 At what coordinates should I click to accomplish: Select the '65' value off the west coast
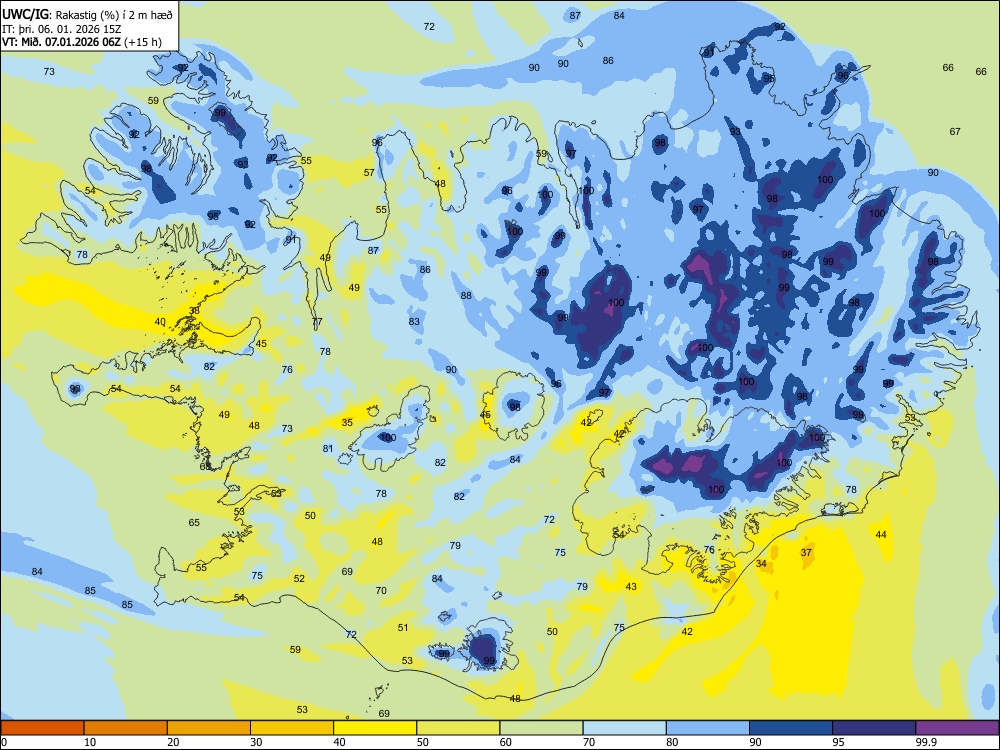(x=194, y=522)
